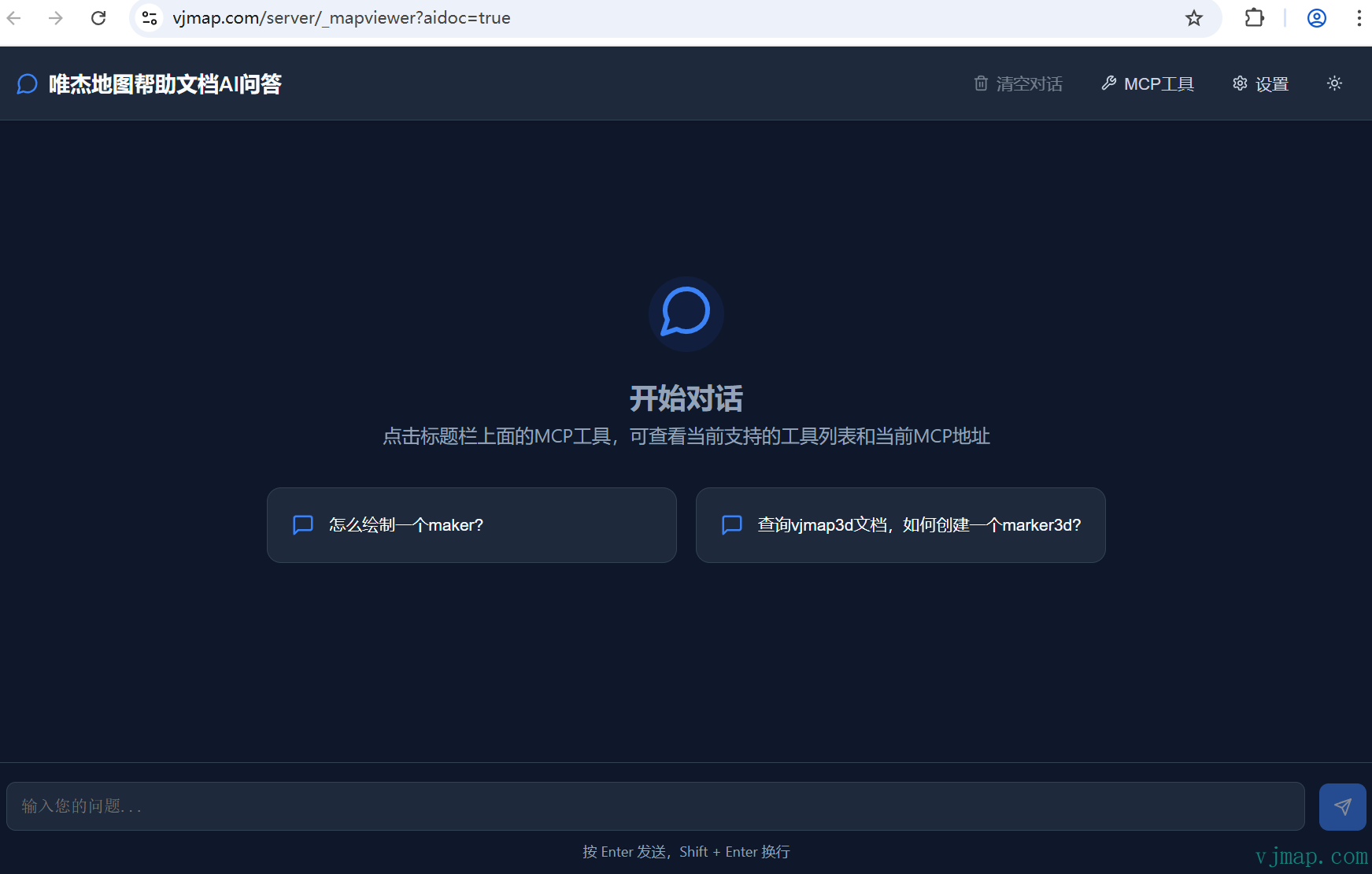This screenshot has width=1372, height=874.
Task: Click the chat bubble logo beside the title
Action: pyautogui.click(x=28, y=83)
